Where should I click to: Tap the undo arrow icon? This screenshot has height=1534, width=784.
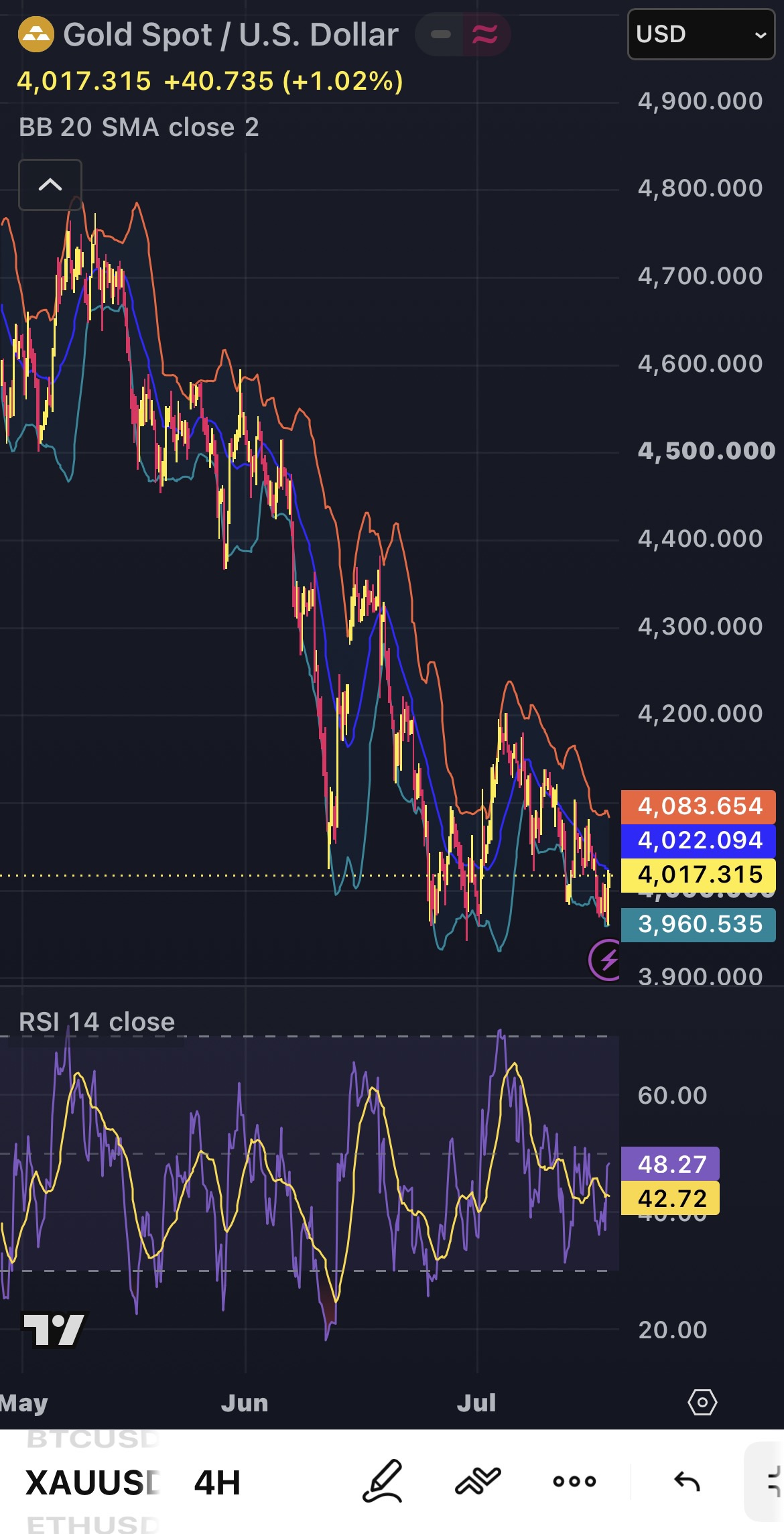[687, 1481]
